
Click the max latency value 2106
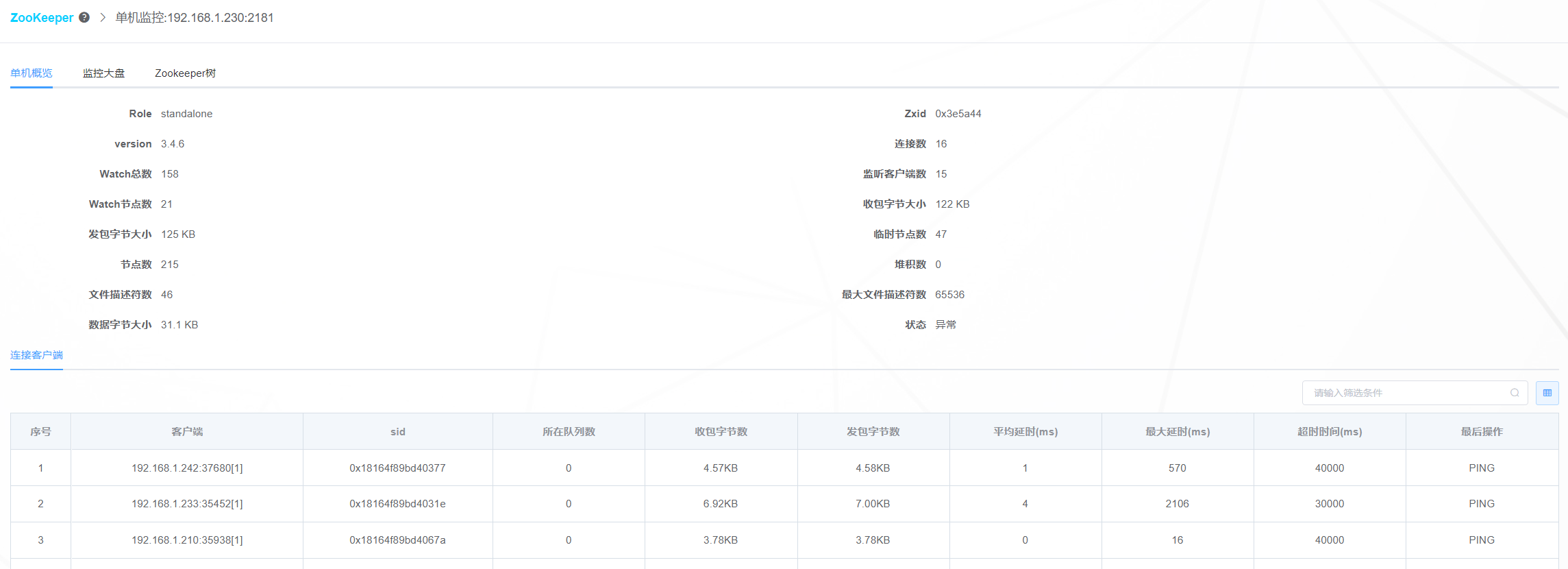pos(1178,504)
